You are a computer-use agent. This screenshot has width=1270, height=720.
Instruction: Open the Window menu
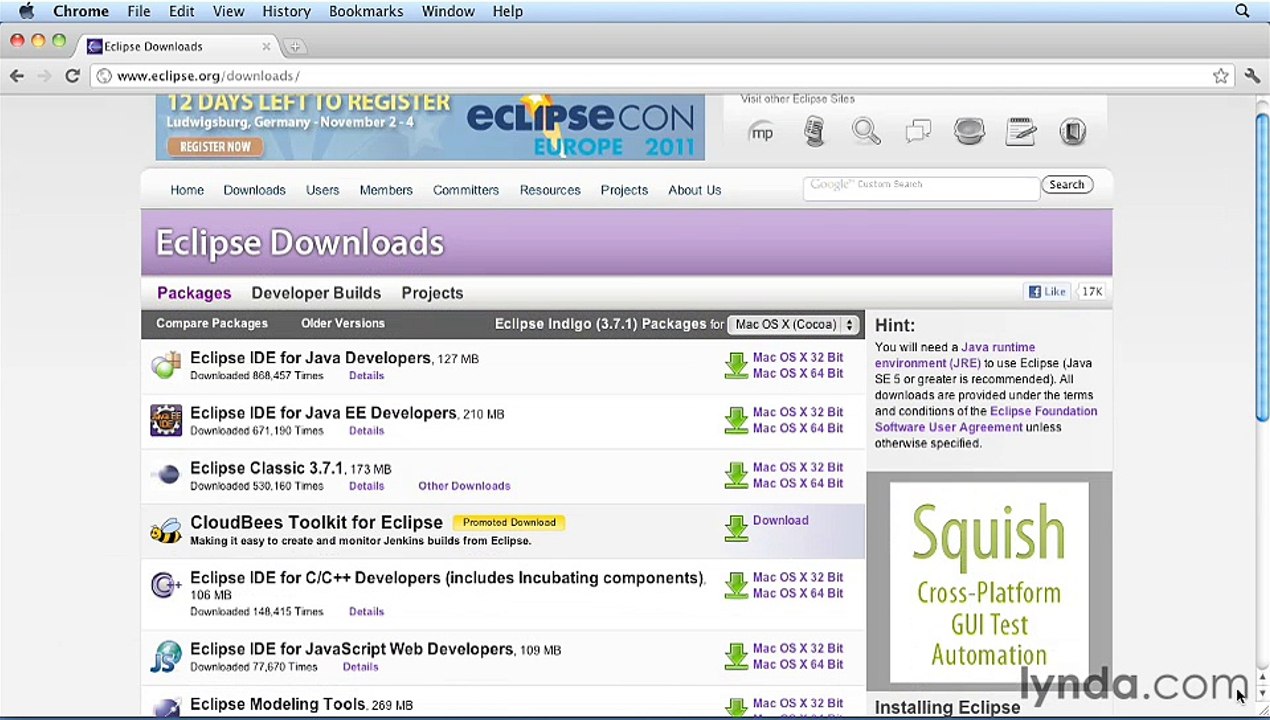point(448,11)
